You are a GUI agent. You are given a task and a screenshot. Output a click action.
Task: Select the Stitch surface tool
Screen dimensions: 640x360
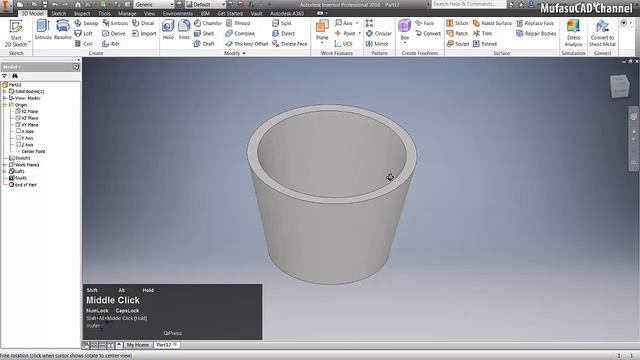(x=457, y=23)
